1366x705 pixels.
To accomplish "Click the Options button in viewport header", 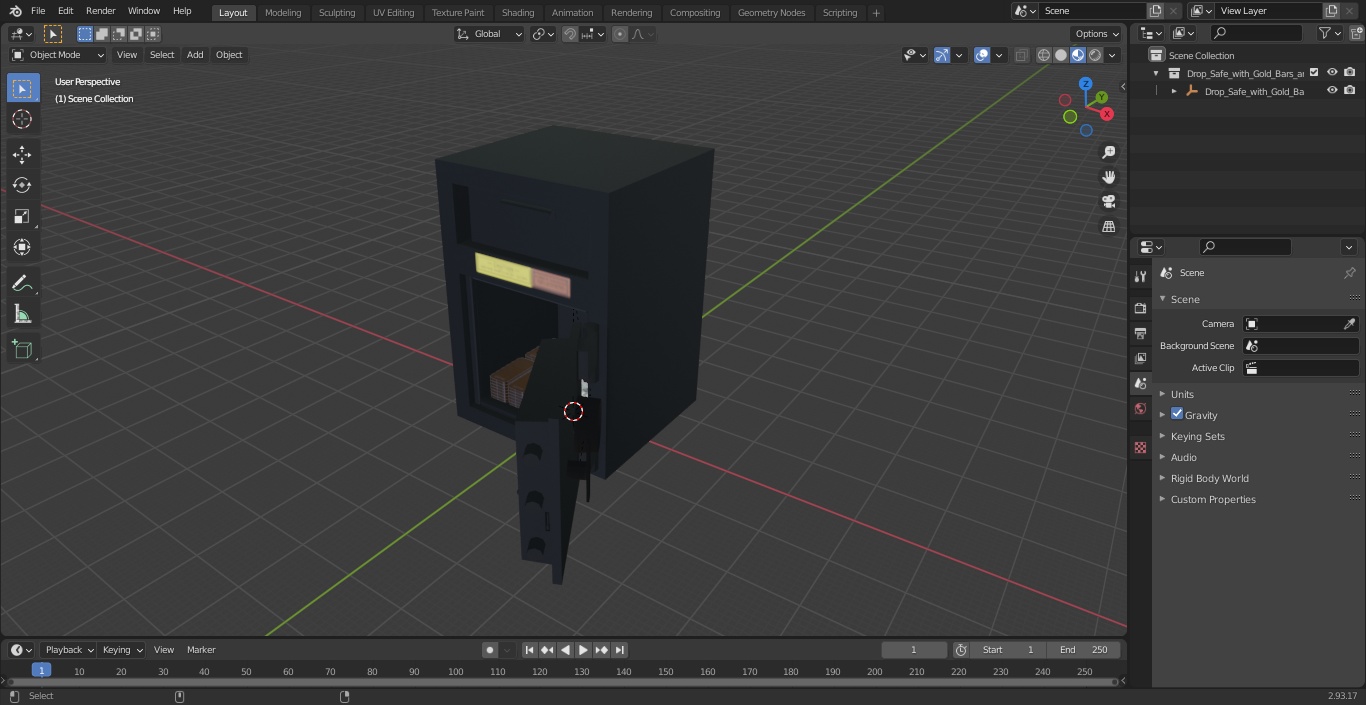I will click(x=1097, y=34).
